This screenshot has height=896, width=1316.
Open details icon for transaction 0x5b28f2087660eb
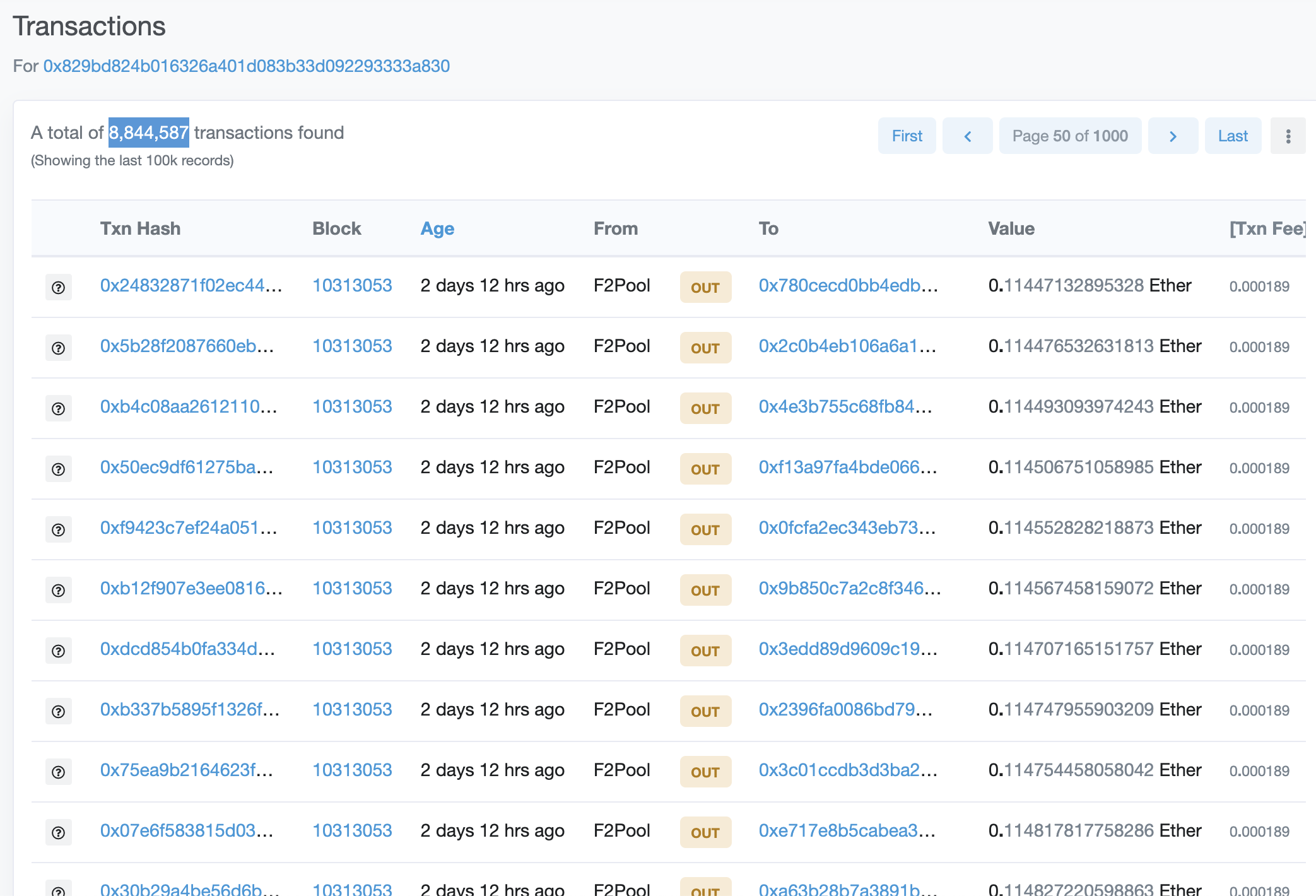pos(58,348)
